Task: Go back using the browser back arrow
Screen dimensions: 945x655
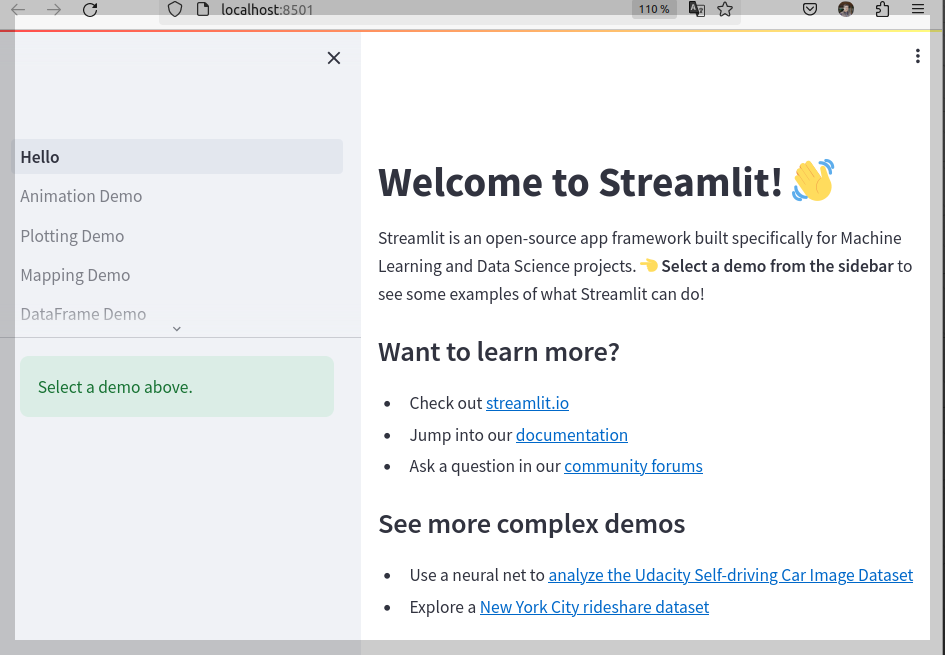Action: pos(19,10)
